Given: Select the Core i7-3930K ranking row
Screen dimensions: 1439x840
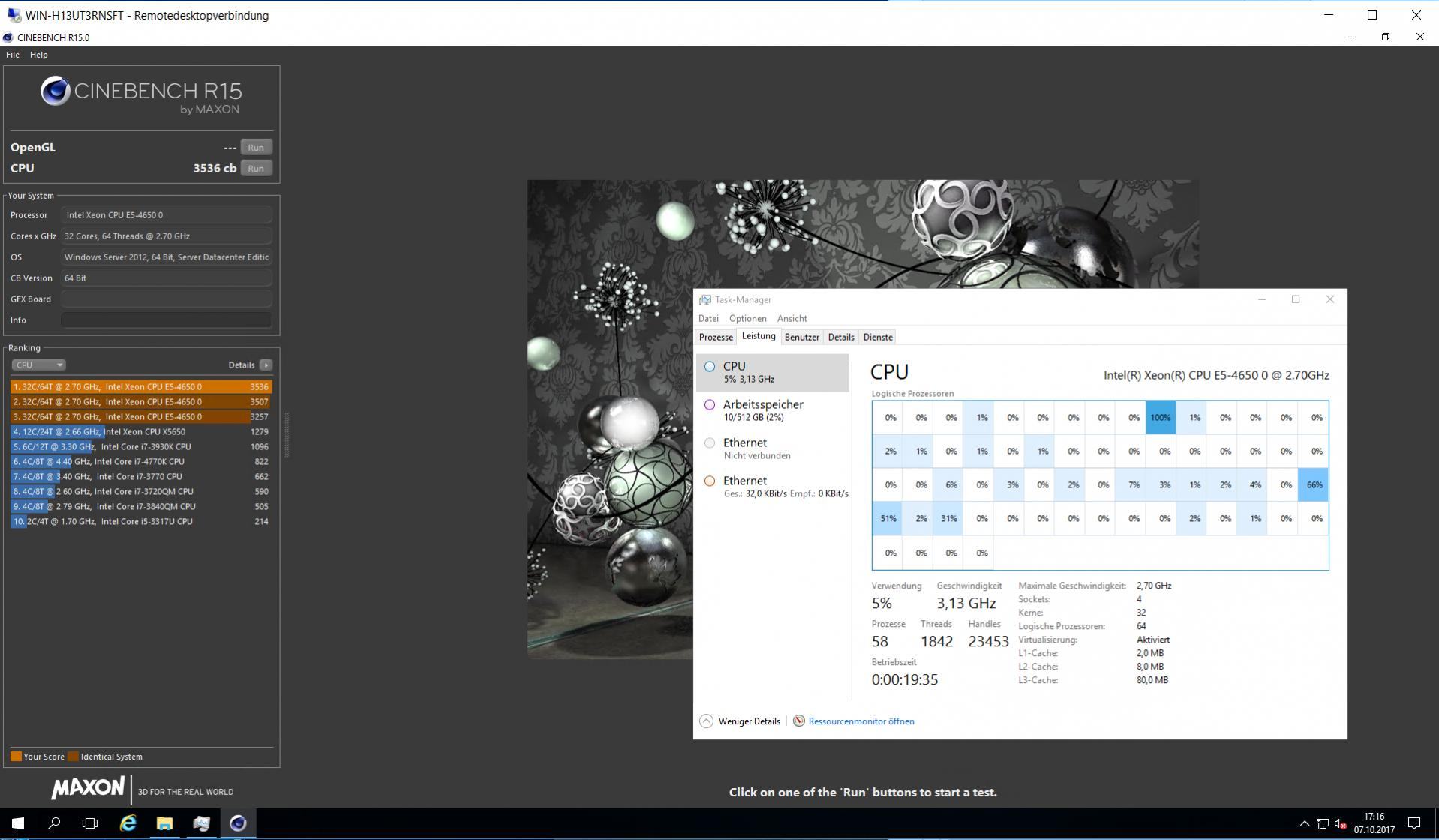Looking at the screenshot, I should pos(141,447).
